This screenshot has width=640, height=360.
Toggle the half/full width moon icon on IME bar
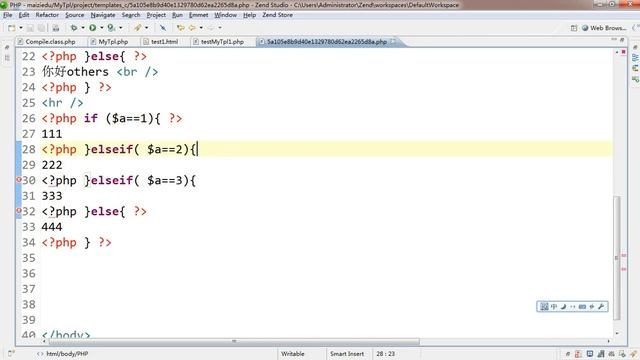tap(563, 307)
